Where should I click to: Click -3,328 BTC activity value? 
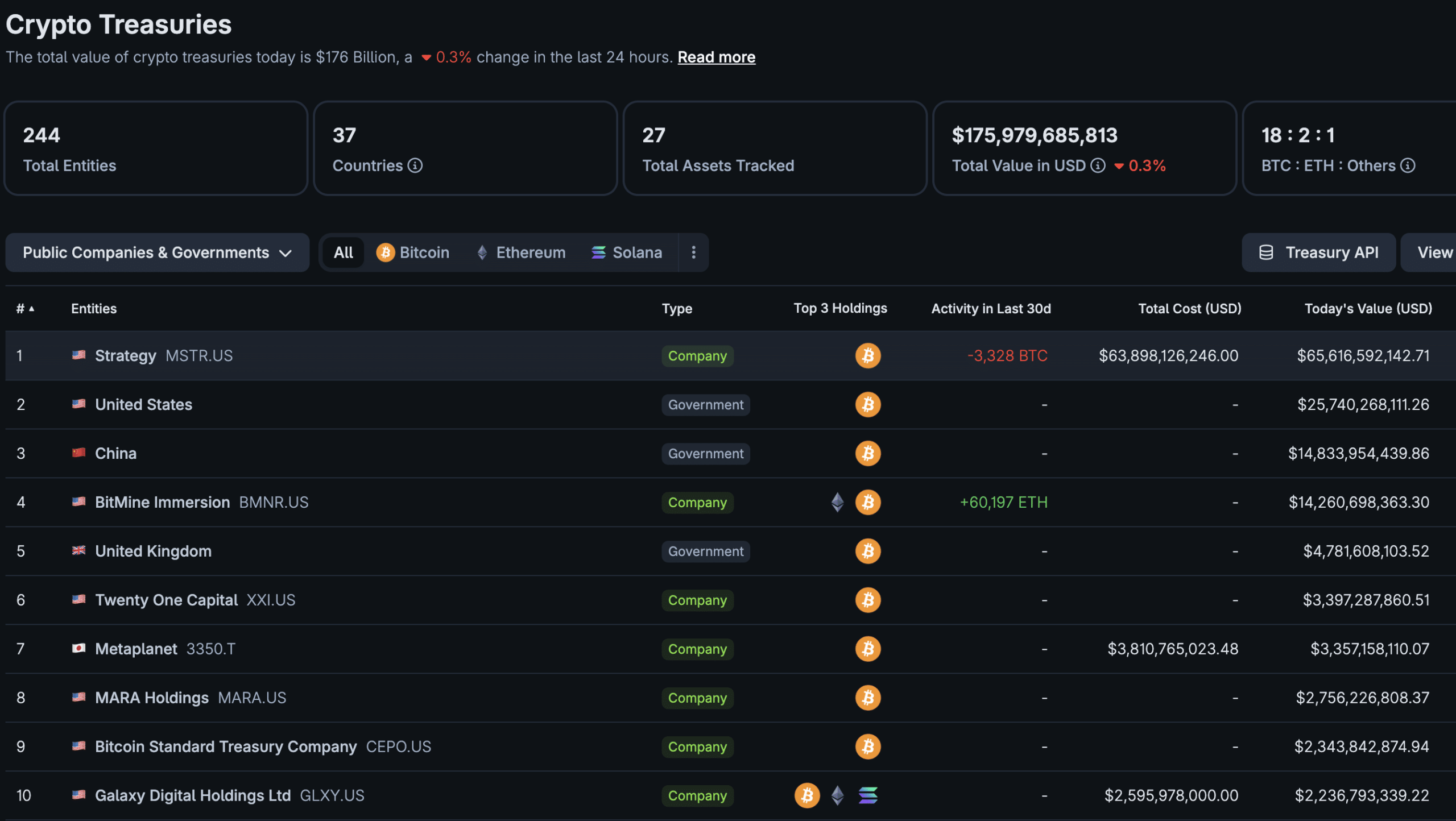point(1007,356)
